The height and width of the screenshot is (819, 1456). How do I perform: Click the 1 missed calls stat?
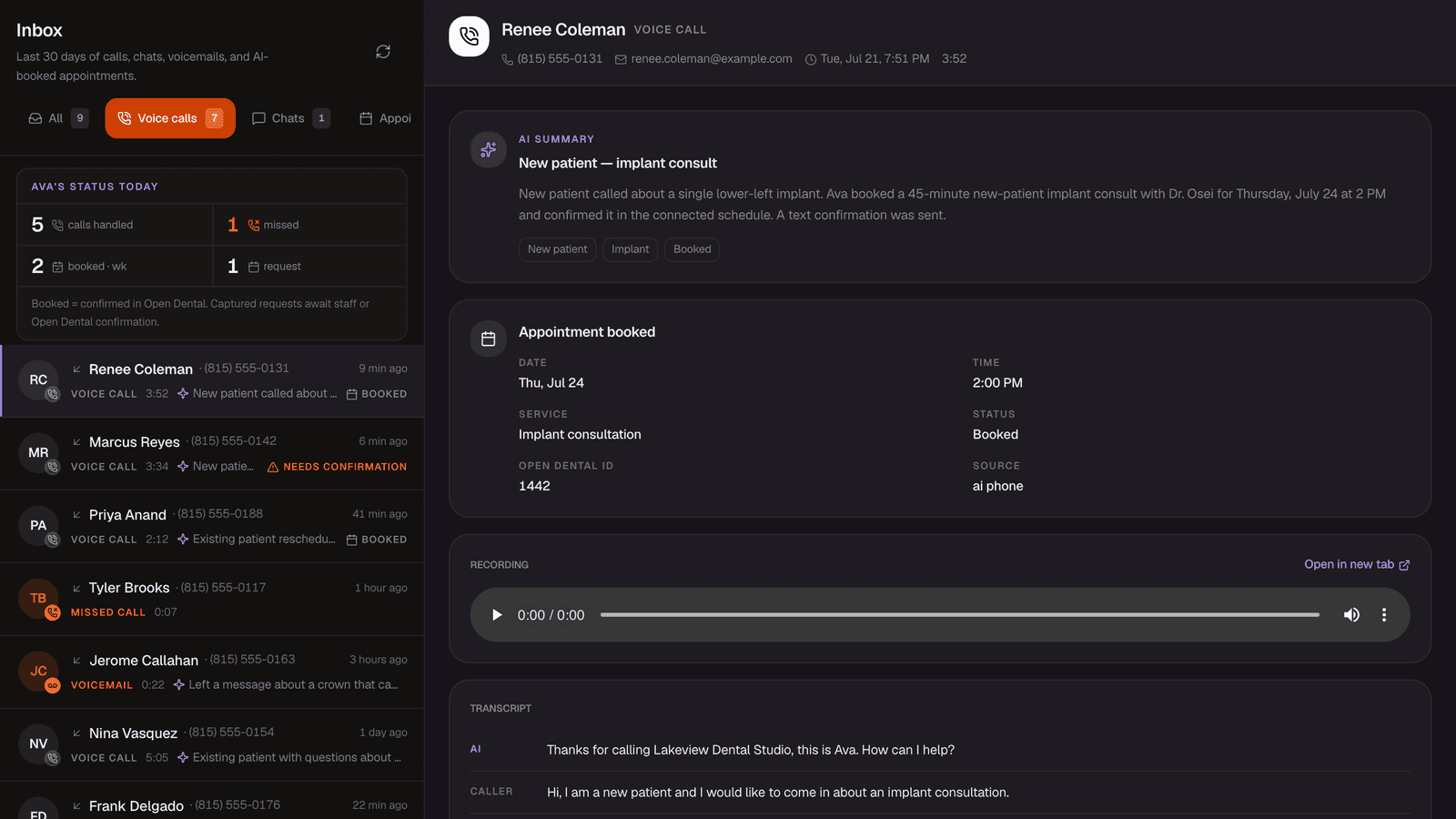tap(309, 225)
